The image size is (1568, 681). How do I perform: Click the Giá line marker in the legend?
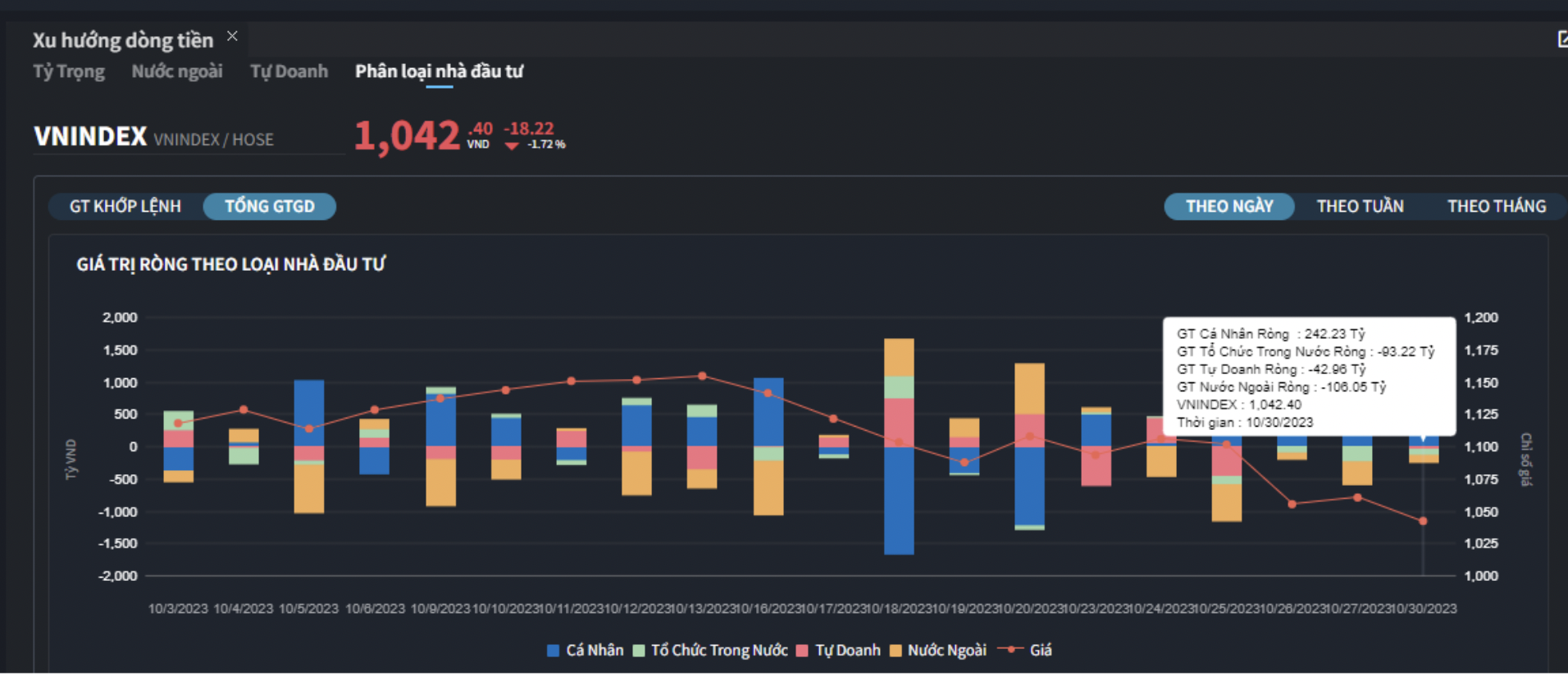(x=1010, y=649)
